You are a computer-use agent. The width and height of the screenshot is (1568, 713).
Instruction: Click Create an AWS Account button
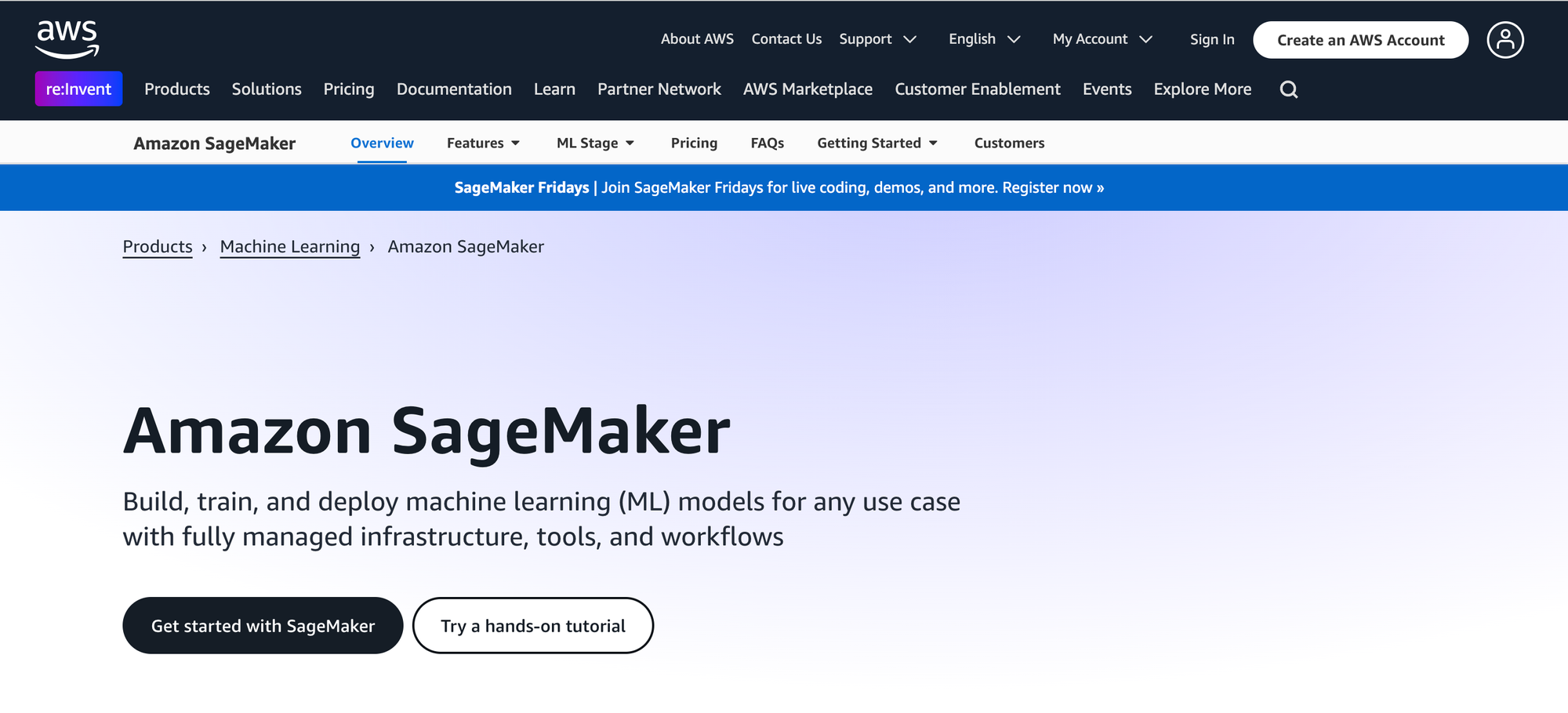(1360, 40)
